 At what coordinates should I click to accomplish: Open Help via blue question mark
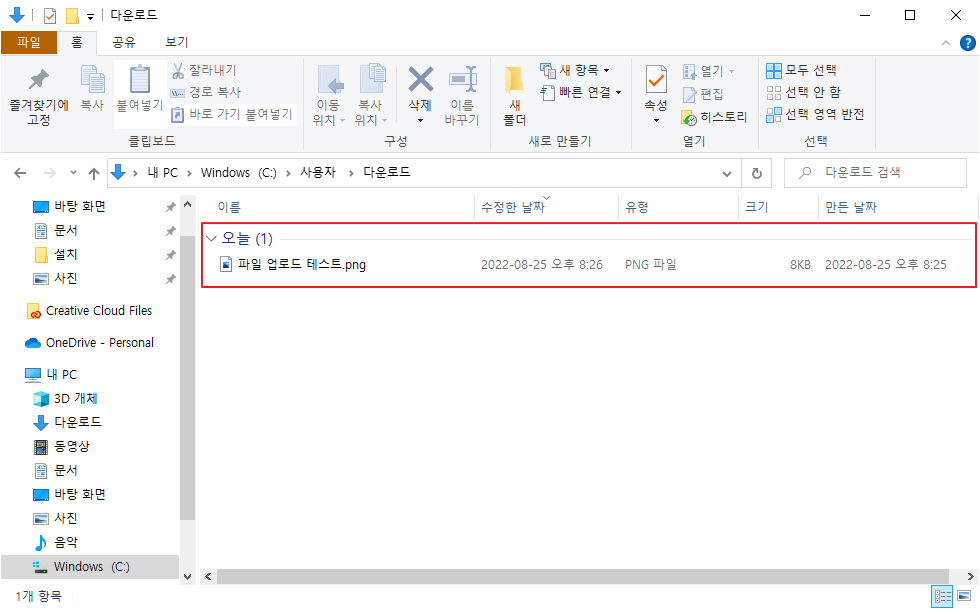click(968, 43)
